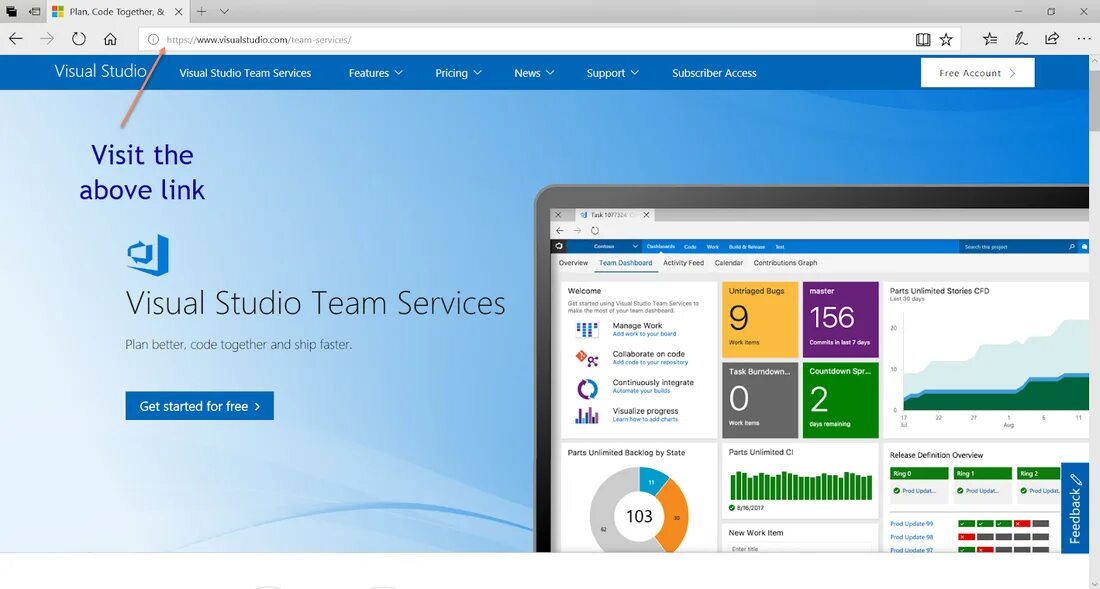Click the backlog donut chart showing 103
The height and width of the screenshot is (589, 1100).
pyautogui.click(x=639, y=512)
